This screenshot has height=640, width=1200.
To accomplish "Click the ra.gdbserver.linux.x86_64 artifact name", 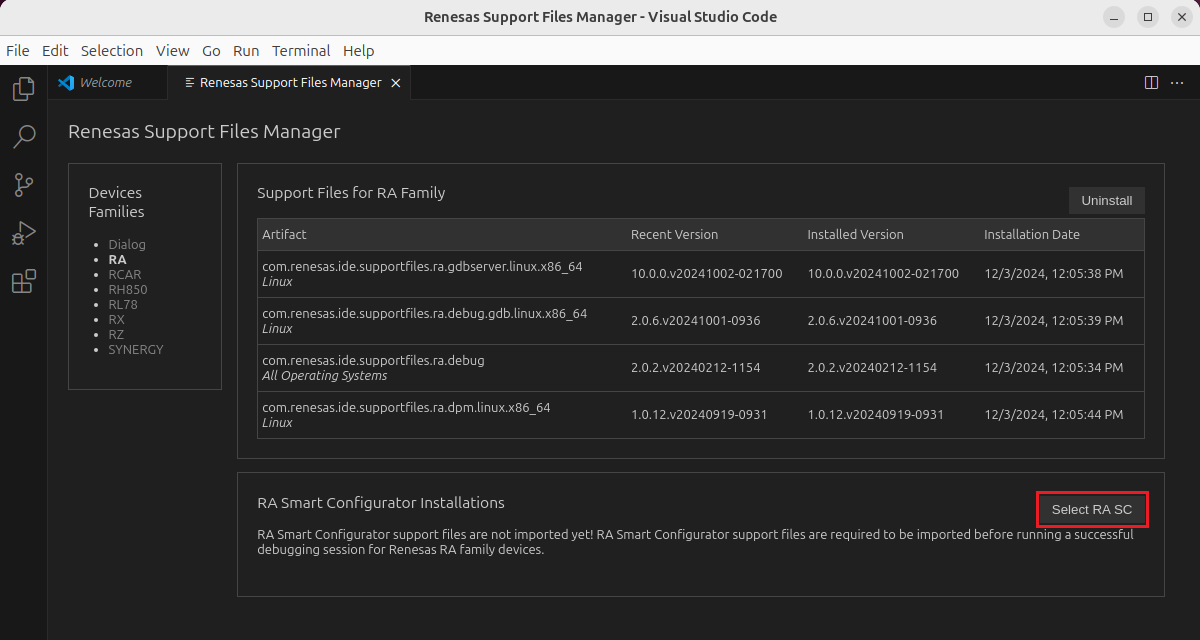I will coord(422,266).
